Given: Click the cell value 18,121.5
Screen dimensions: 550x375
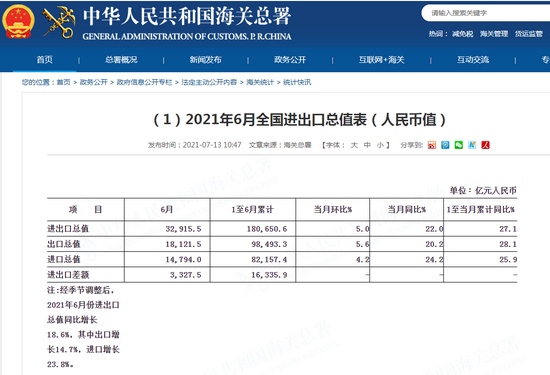Looking at the screenshot, I should point(183,244).
